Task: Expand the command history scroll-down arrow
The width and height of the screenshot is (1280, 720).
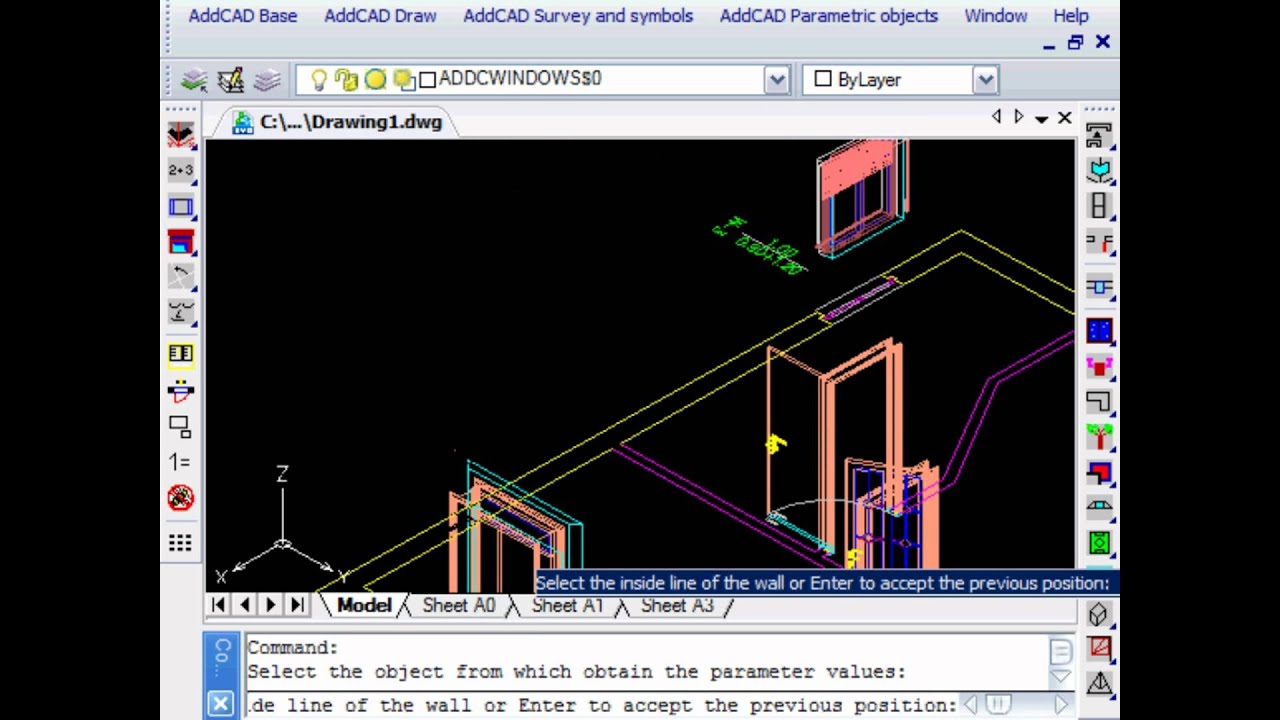Action: [x=1060, y=677]
